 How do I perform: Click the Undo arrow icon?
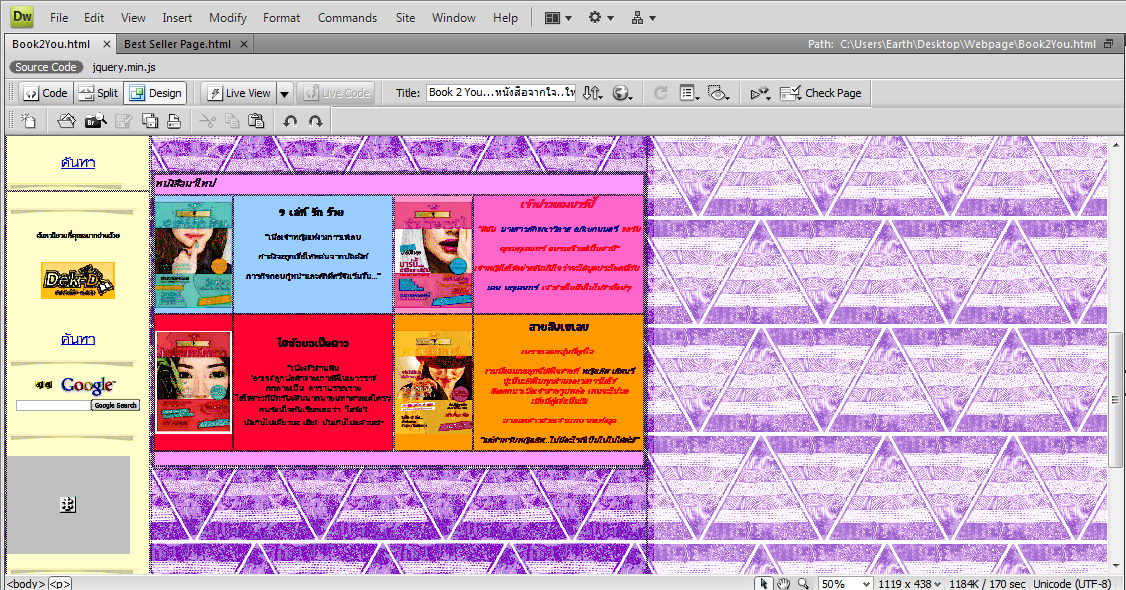(290, 121)
